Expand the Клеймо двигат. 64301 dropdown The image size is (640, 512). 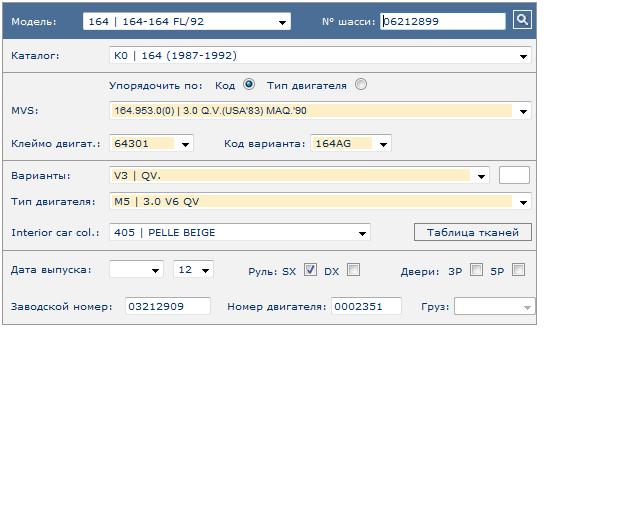pos(151,143)
